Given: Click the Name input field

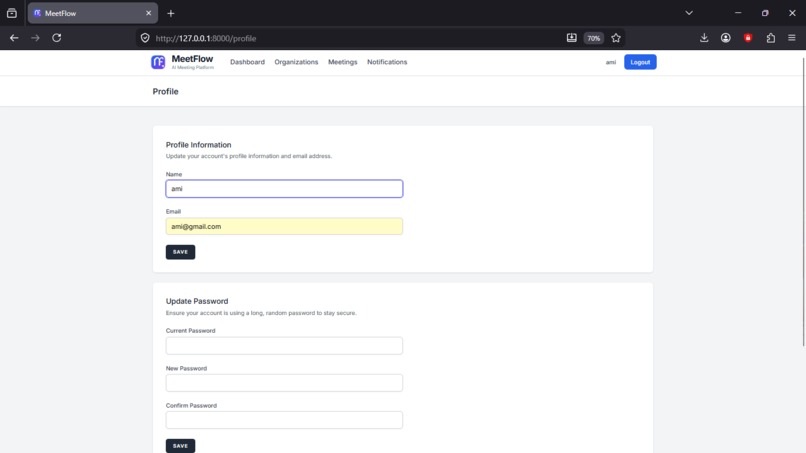Looking at the screenshot, I should tap(284, 189).
